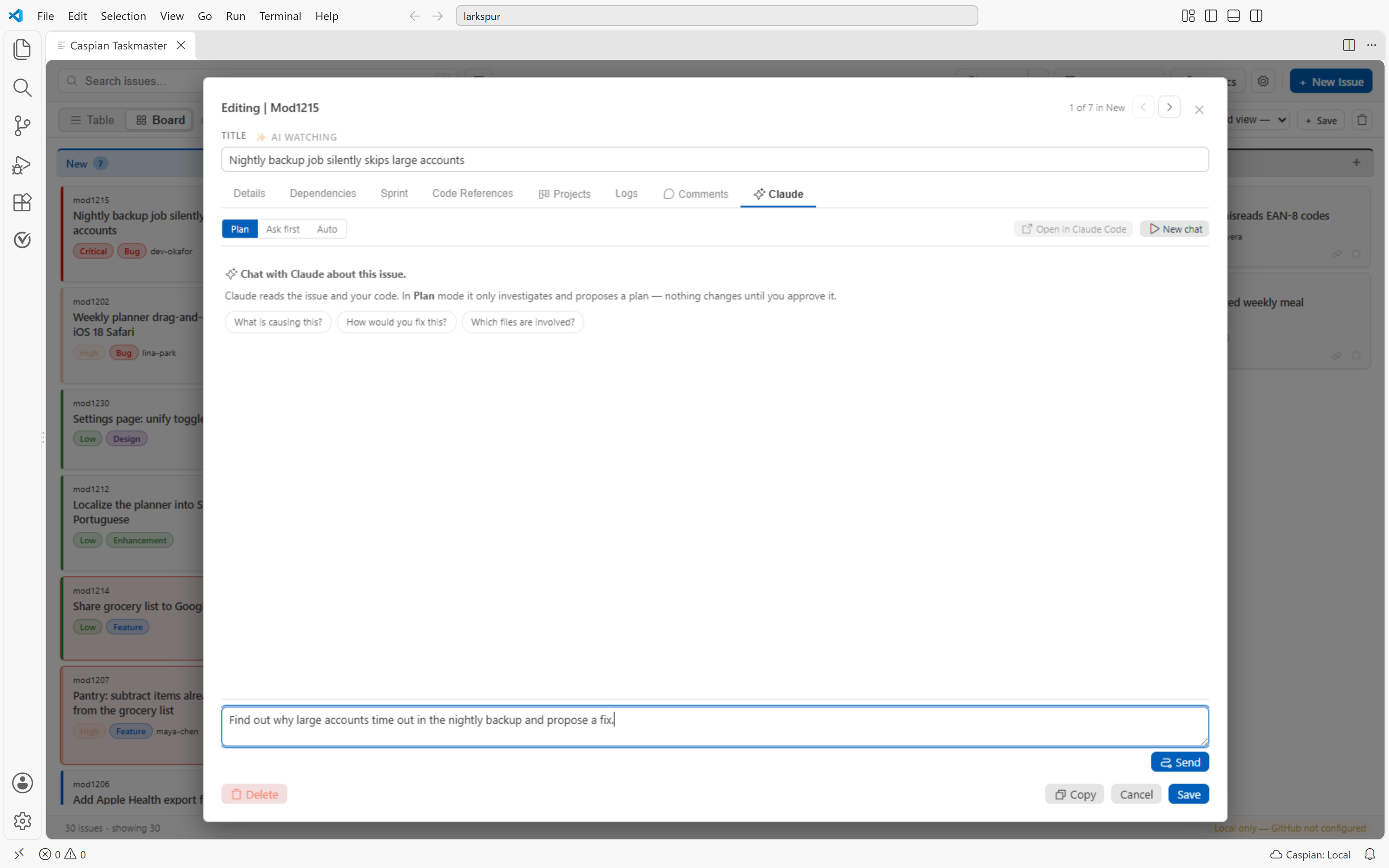Open the Extensions view
The width and height of the screenshot is (1389, 868).
(x=22, y=202)
